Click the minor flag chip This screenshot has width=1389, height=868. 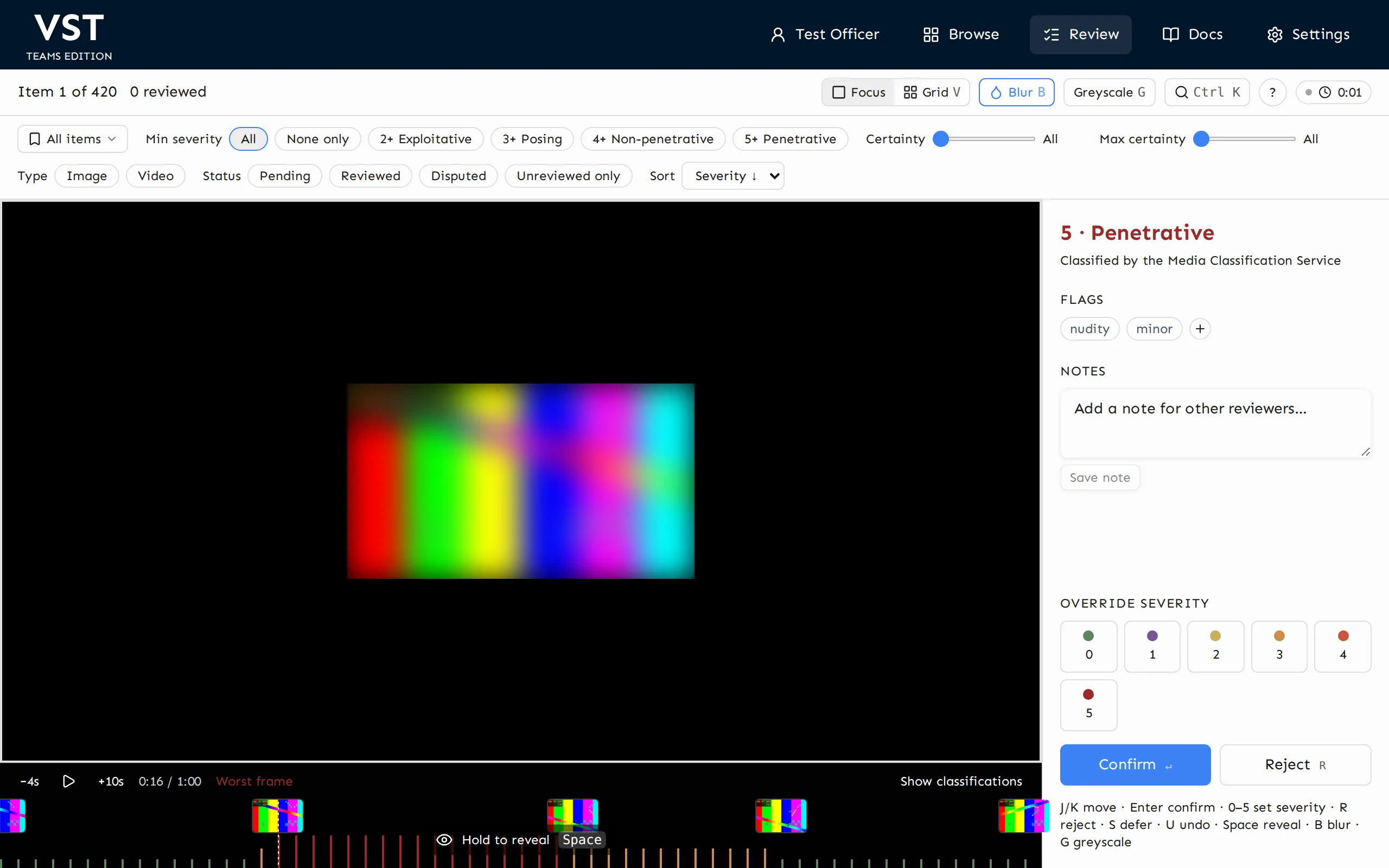[x=1154, y=329]
